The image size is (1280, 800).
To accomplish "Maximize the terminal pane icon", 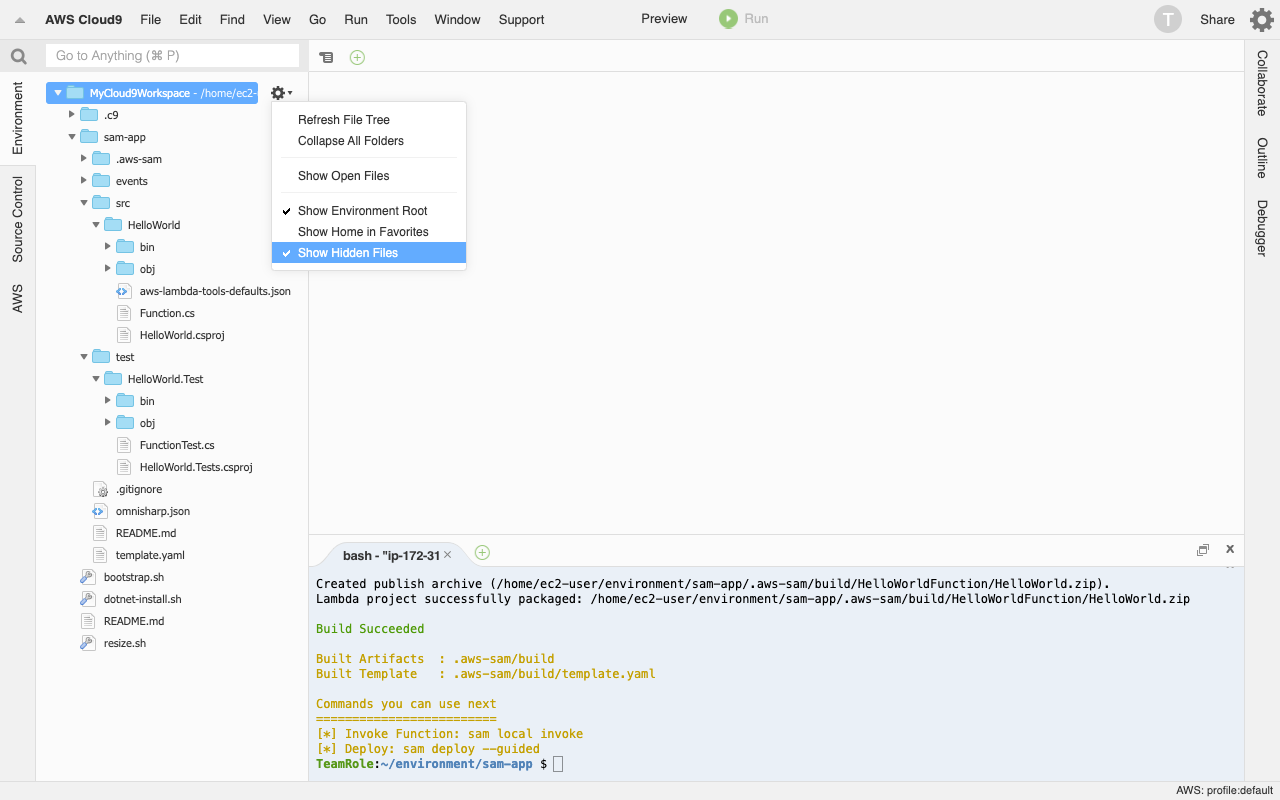I will (x=1203, y=550).
